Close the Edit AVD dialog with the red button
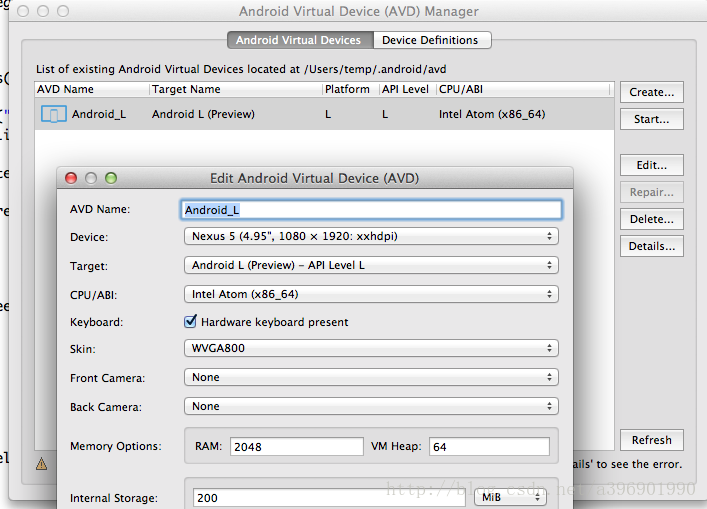The height and width of the screenshot is (509, 707). click(71, 178)
